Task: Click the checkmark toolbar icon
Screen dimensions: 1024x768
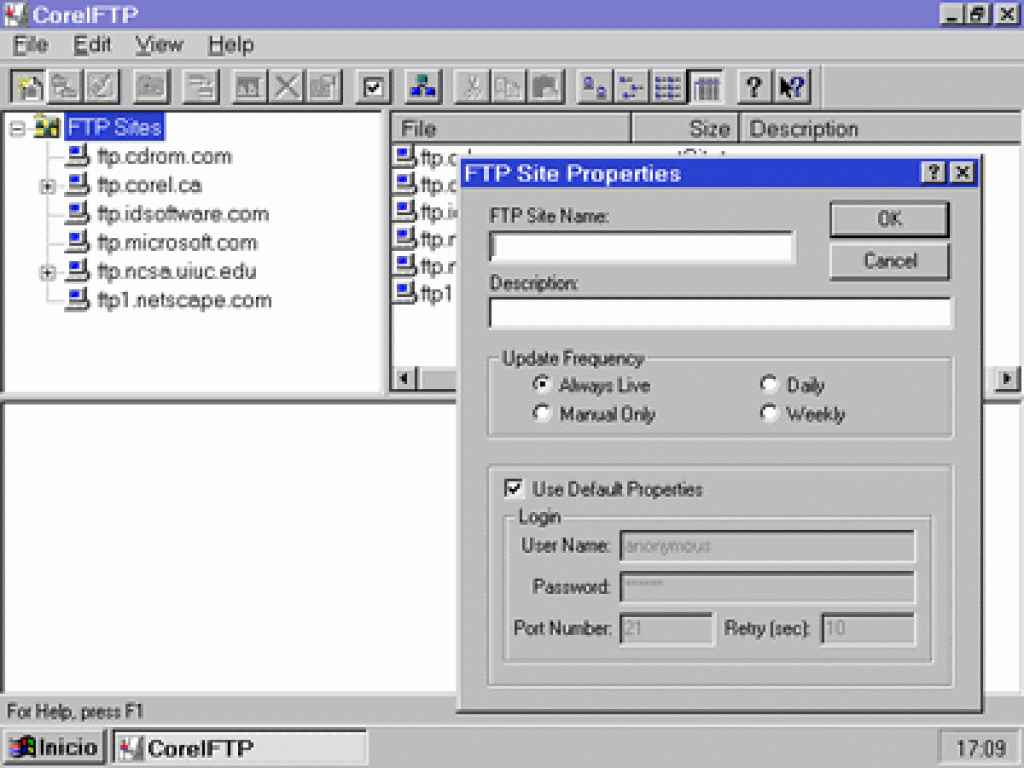Action: tap(373, 87)
